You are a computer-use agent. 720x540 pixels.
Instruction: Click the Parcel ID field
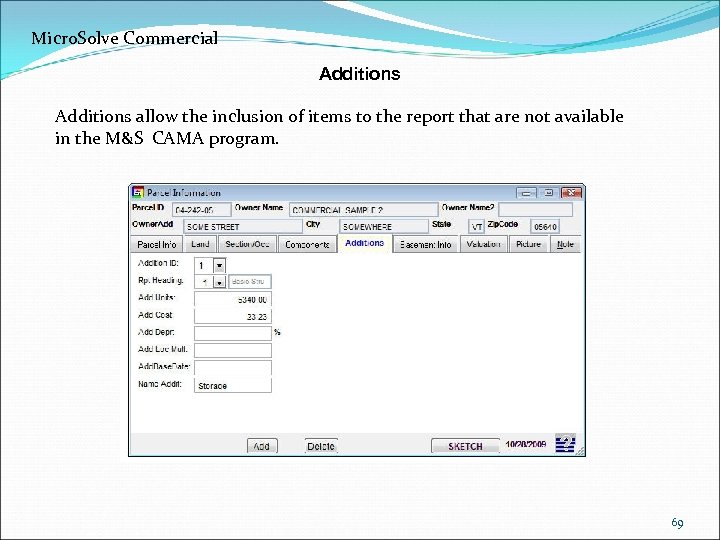pyautogui.click(x=202, y=210)
